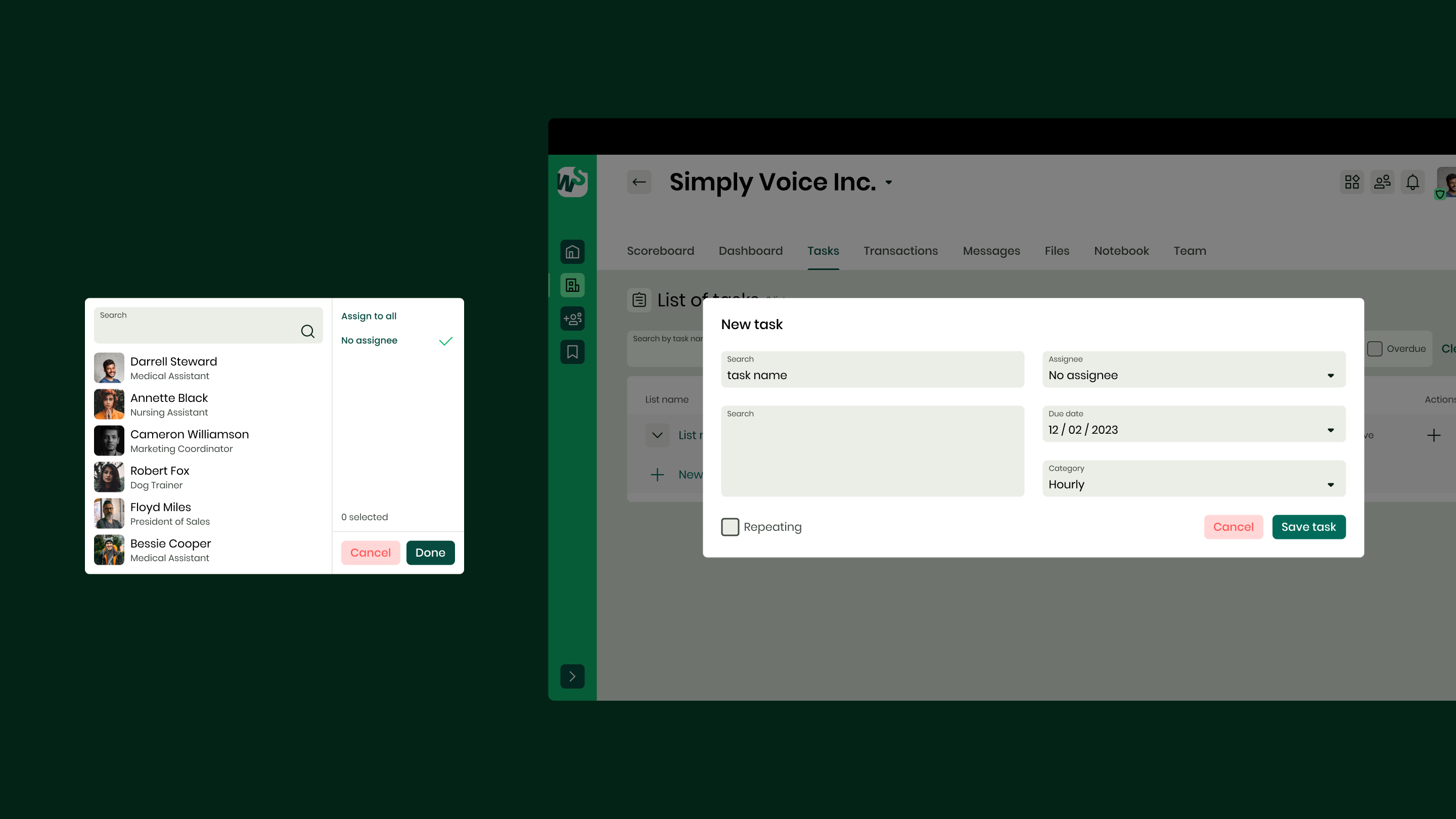
Task: Toggle the Repeating checkbox
Action: [730, 527]
